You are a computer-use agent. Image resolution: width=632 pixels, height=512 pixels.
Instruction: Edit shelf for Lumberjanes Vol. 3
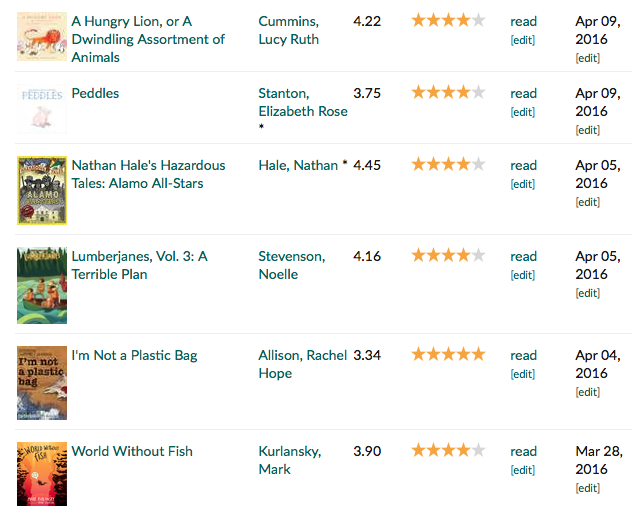click(523, 275)
